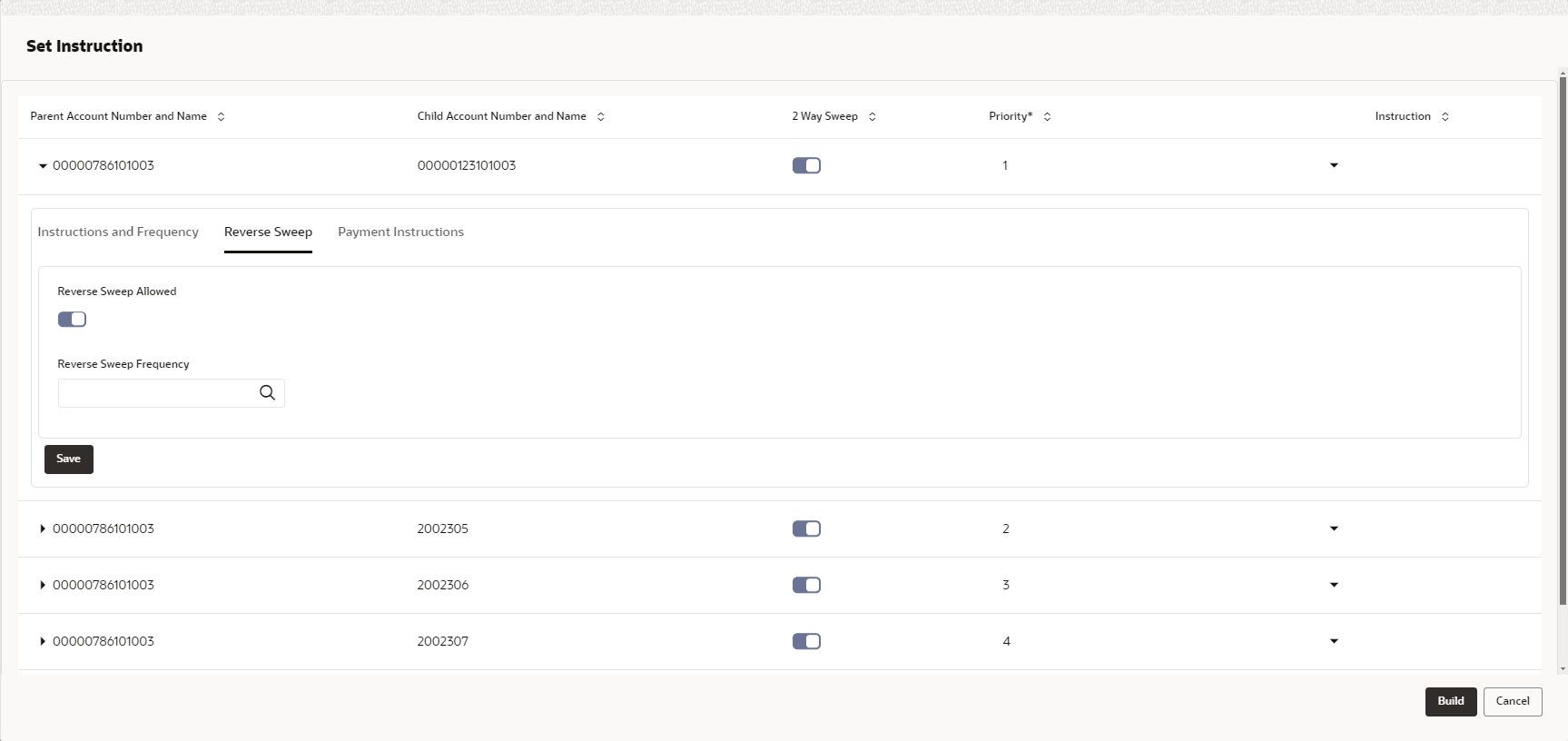Sort the Priority column
Image resolution: width=1568 pixels, height=741 pixels.
[x=1047, y=116]
